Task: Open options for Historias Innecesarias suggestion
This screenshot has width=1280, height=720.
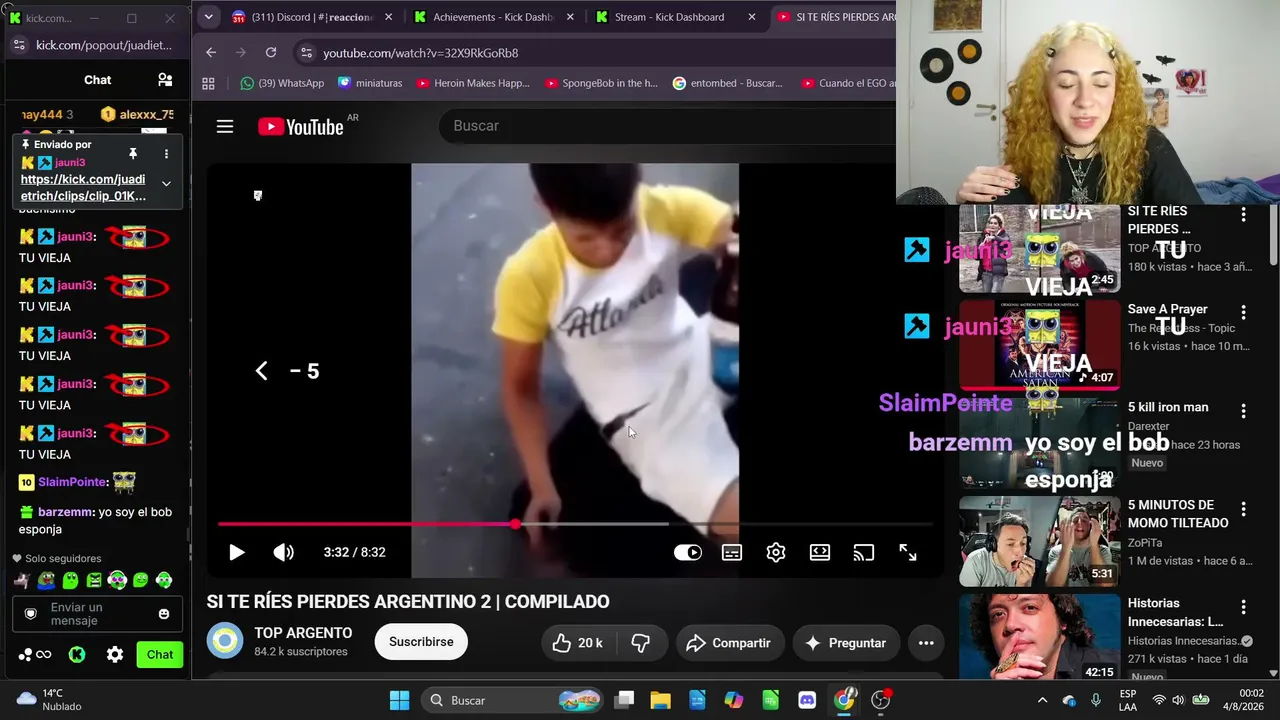Action: click(1243, 607)
